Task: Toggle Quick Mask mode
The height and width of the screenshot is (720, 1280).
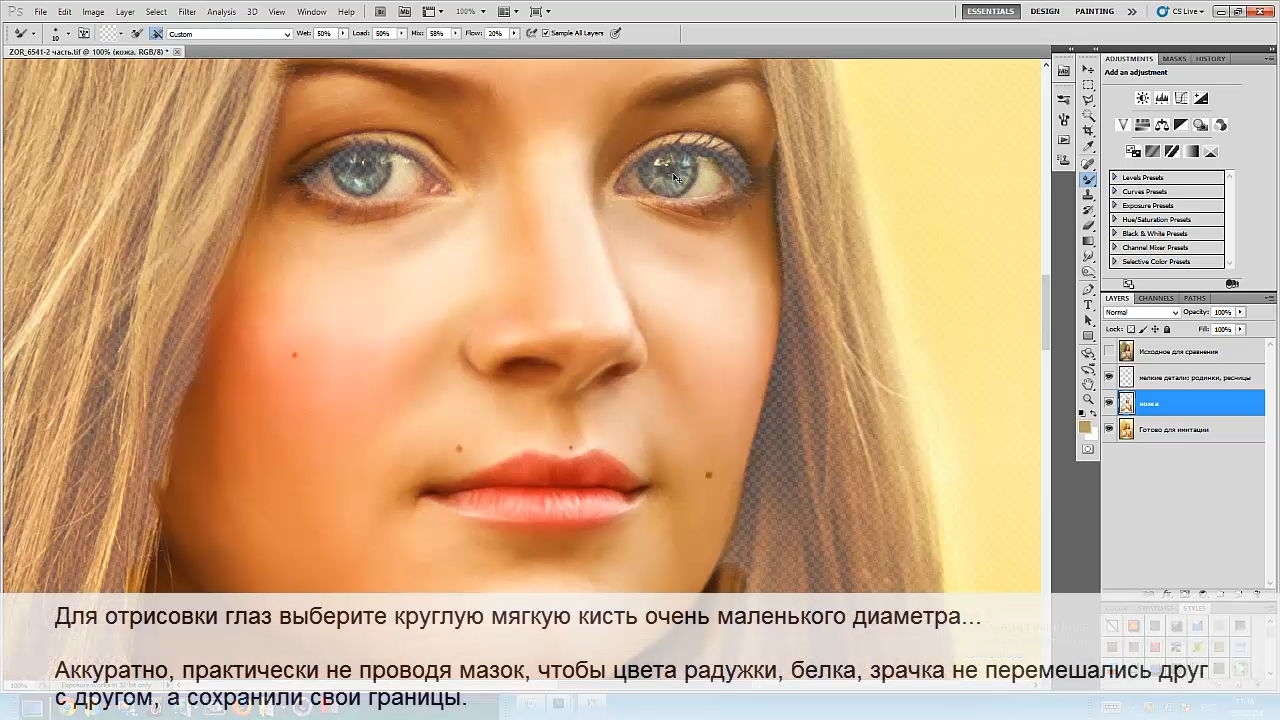Action: click(x=1088, y=449)
